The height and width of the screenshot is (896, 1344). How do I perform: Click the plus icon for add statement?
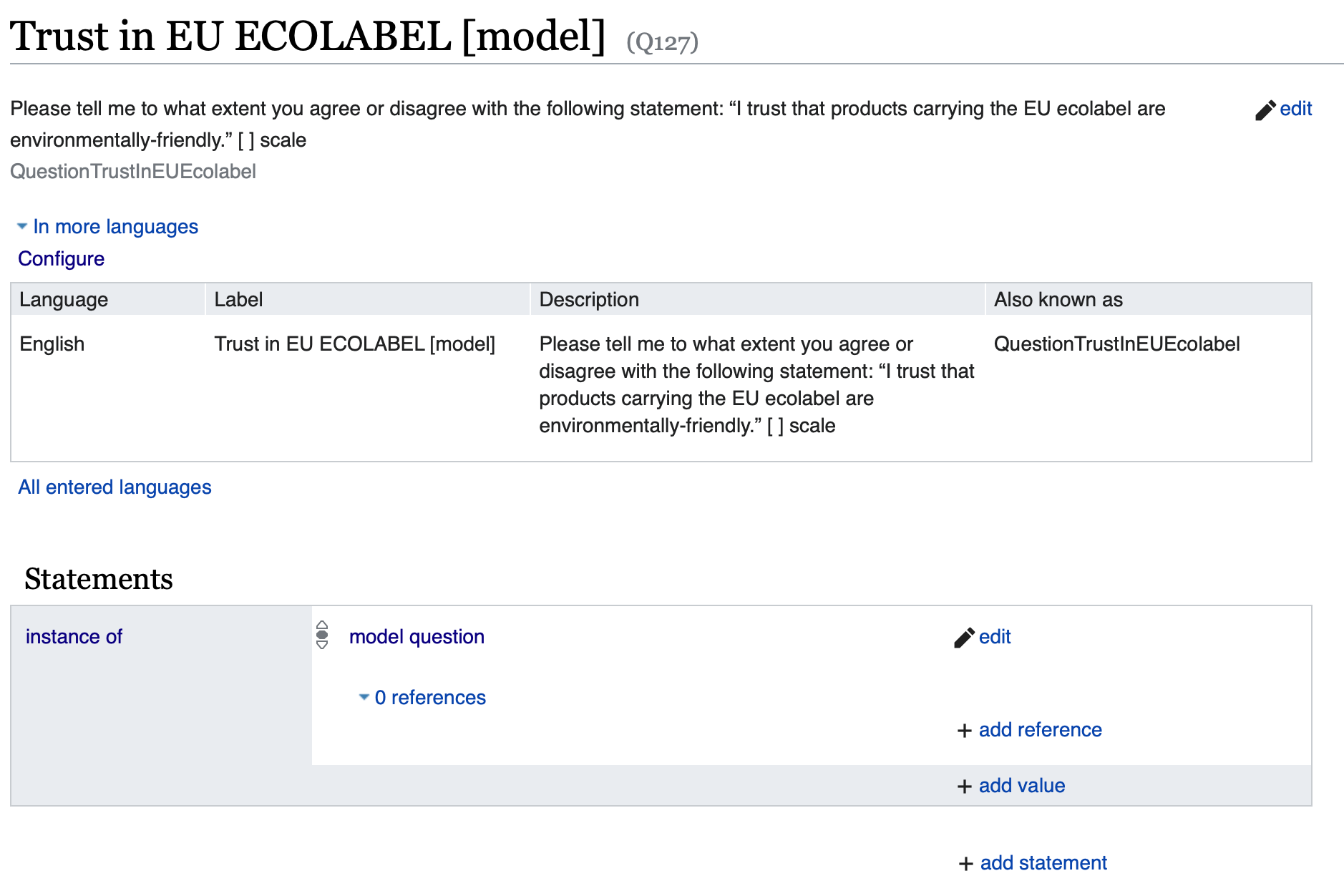coord(965,864)
